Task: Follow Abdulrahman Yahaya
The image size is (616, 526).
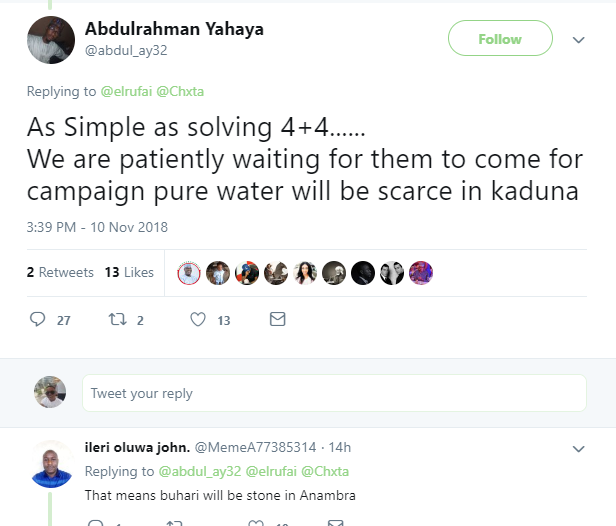Action: tap(500, 39)
